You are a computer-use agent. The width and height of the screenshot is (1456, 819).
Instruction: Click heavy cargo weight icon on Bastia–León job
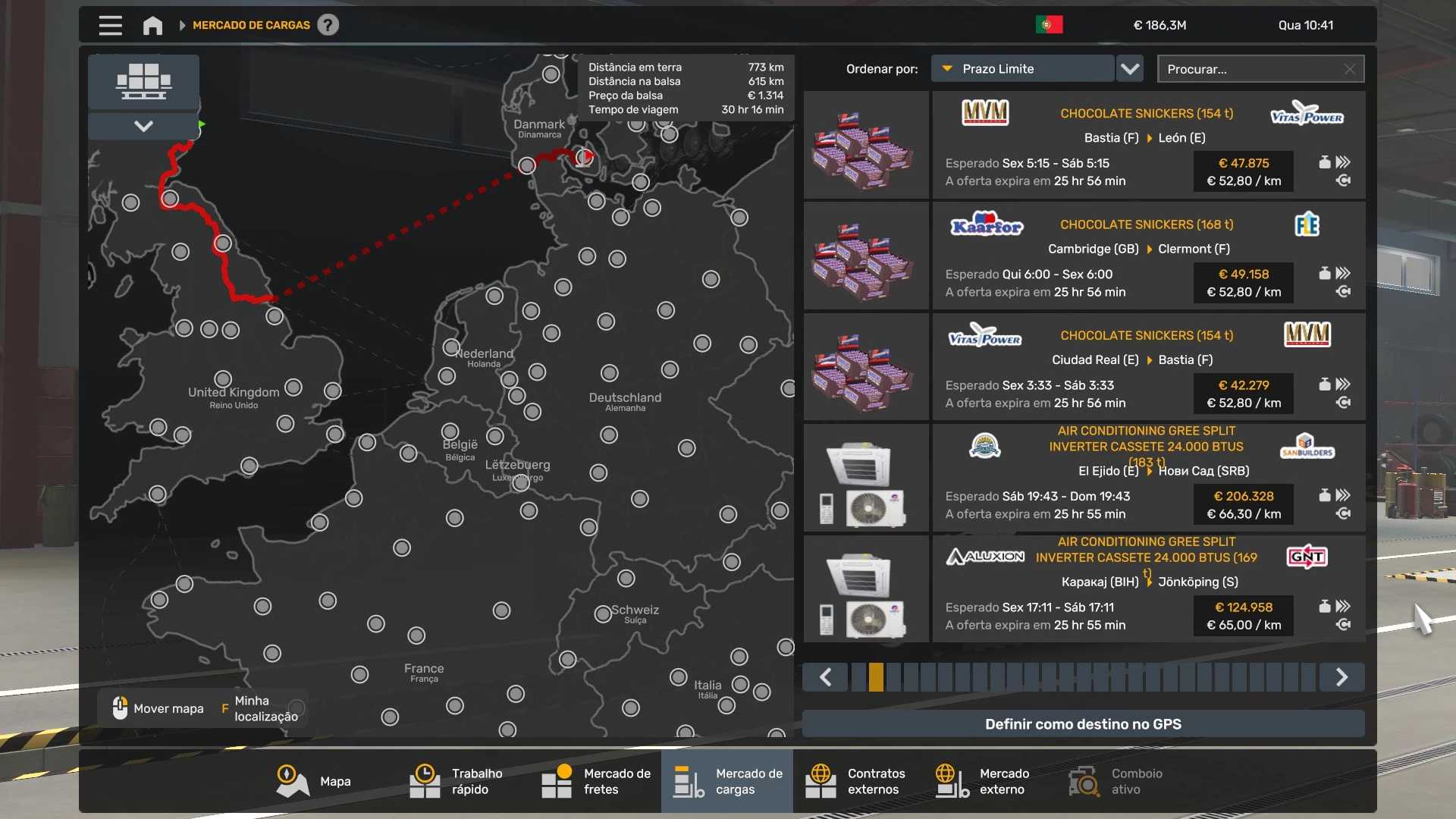coord(1324,162)
